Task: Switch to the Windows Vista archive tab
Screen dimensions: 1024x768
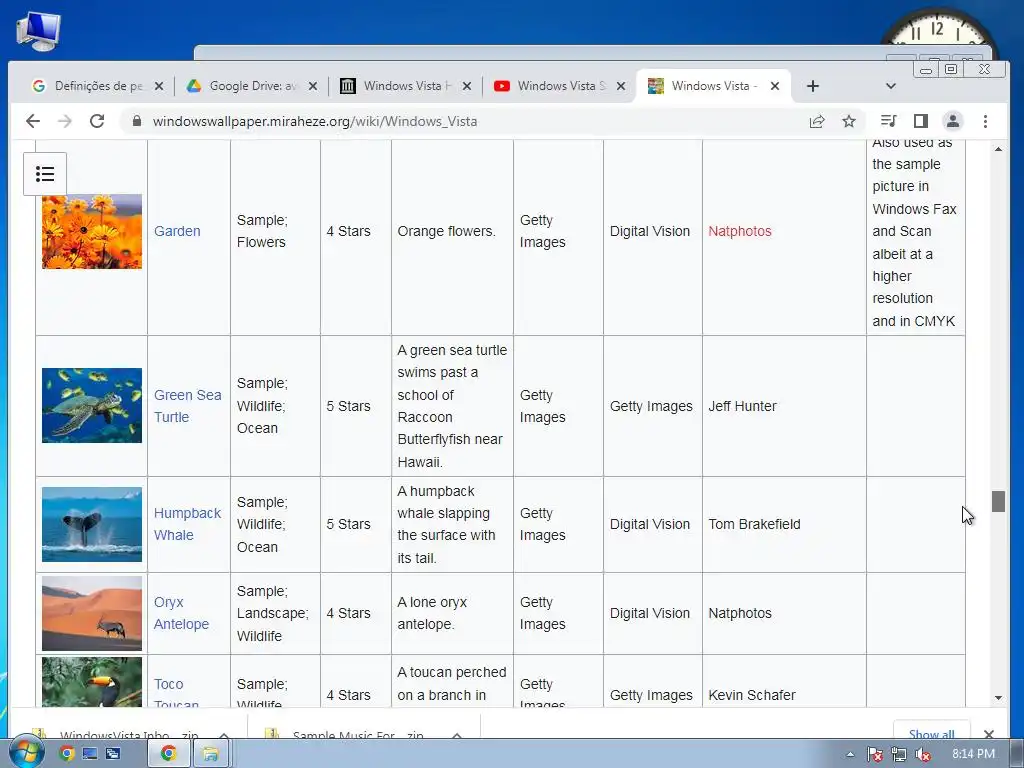Action: coord(405,86)
